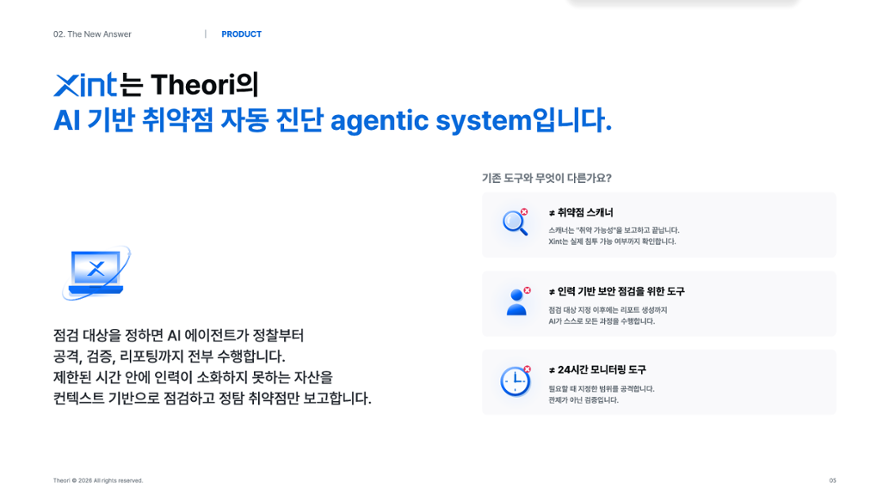
Task: Click the line 'AI가 스스로 모든 과정을 수행합니다.'
Action: (x=602, y=321)
